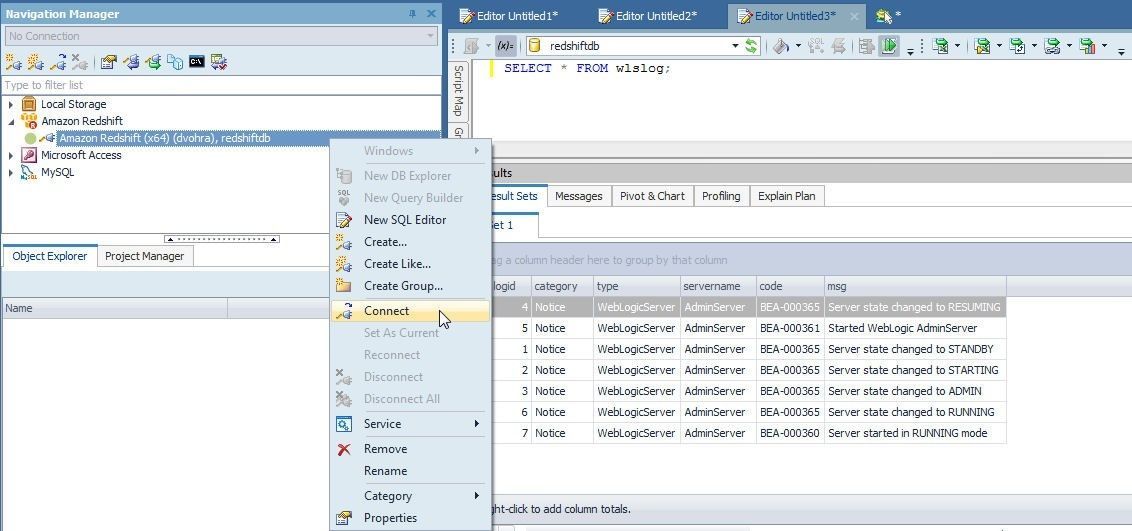1132x531 pixels.
Task: Open the command prompt C:\ icon
Action: [x=196, y=62]
